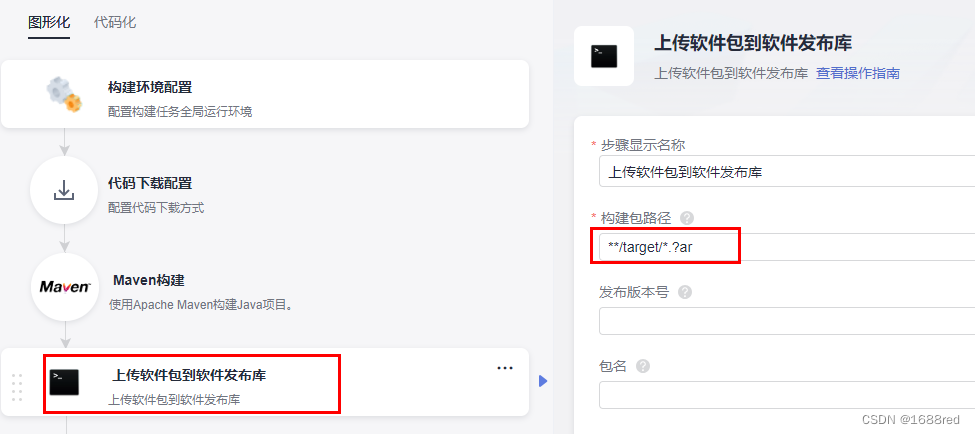
Task: Click the blue triangle arrow beside upload step
Action: point(543,381)
